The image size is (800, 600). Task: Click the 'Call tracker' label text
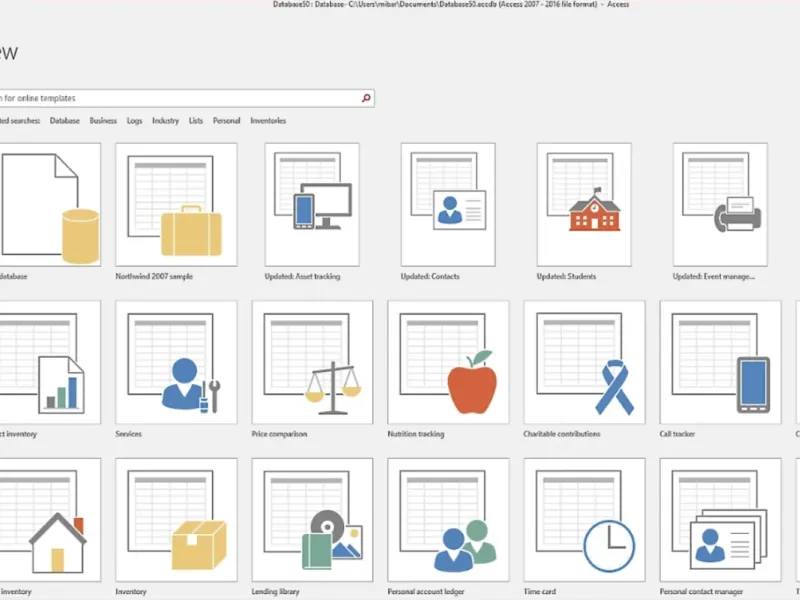[x=677, y=434]
